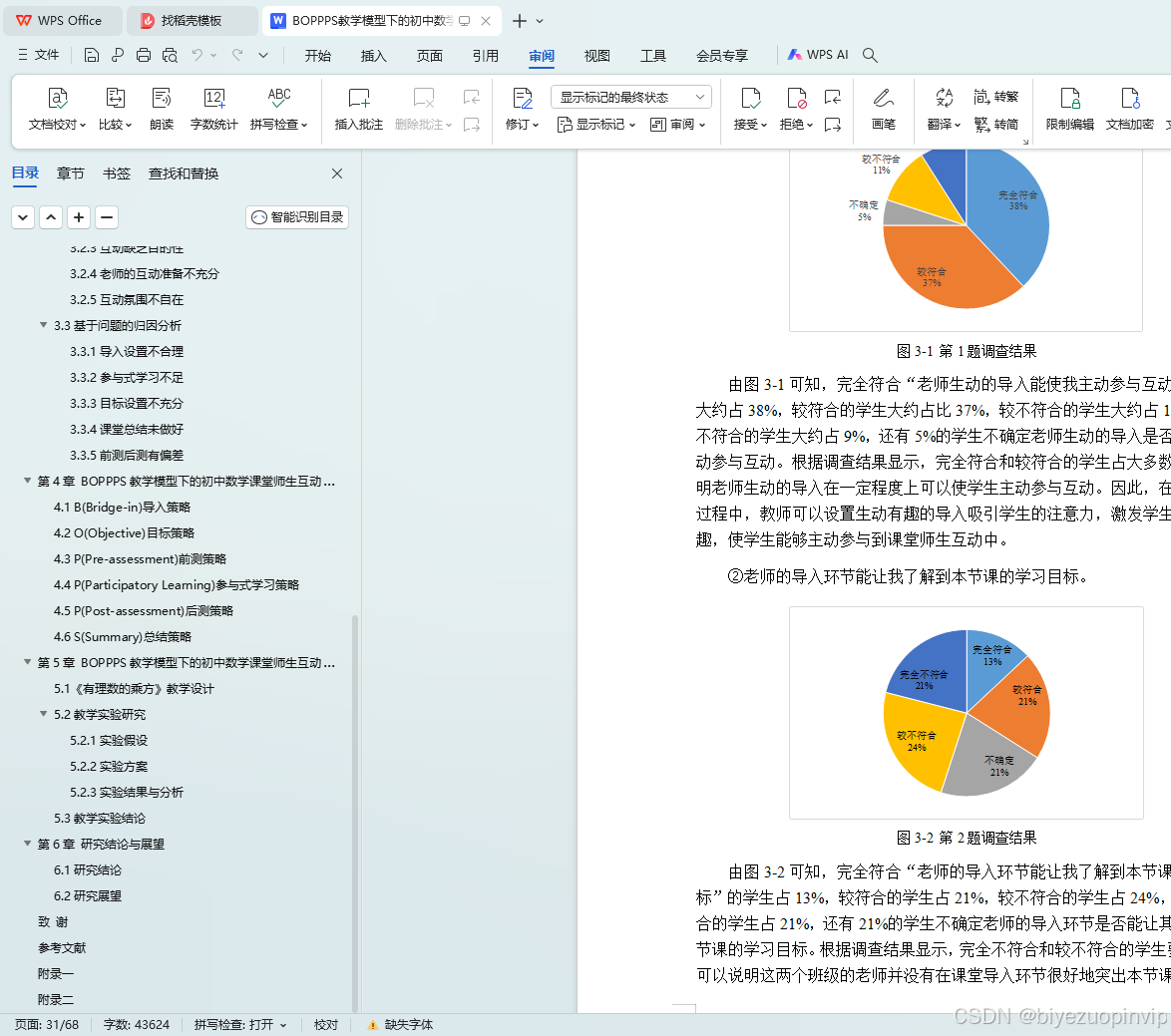1171x1036 pixels.
Task: Click 插入批注 insert comment
Action: [358, 109]
